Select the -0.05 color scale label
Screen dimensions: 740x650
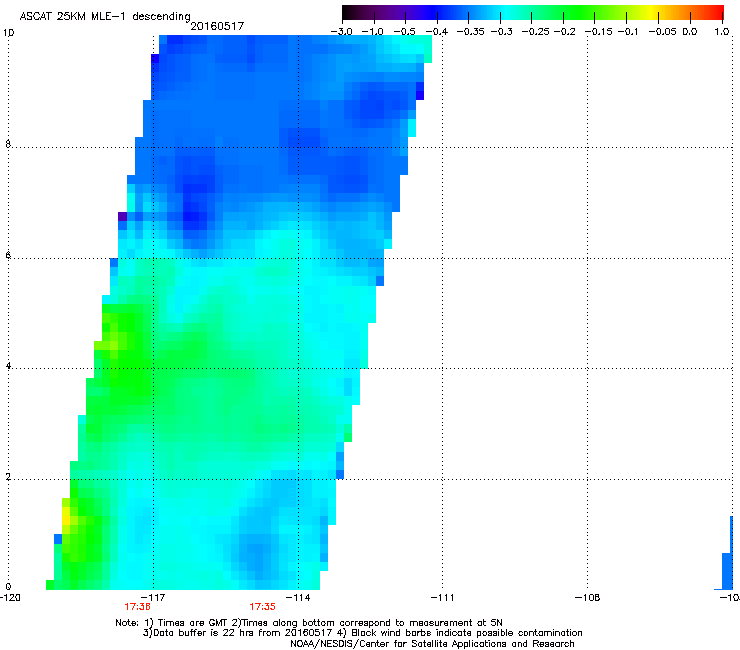(x=663, y=32)
